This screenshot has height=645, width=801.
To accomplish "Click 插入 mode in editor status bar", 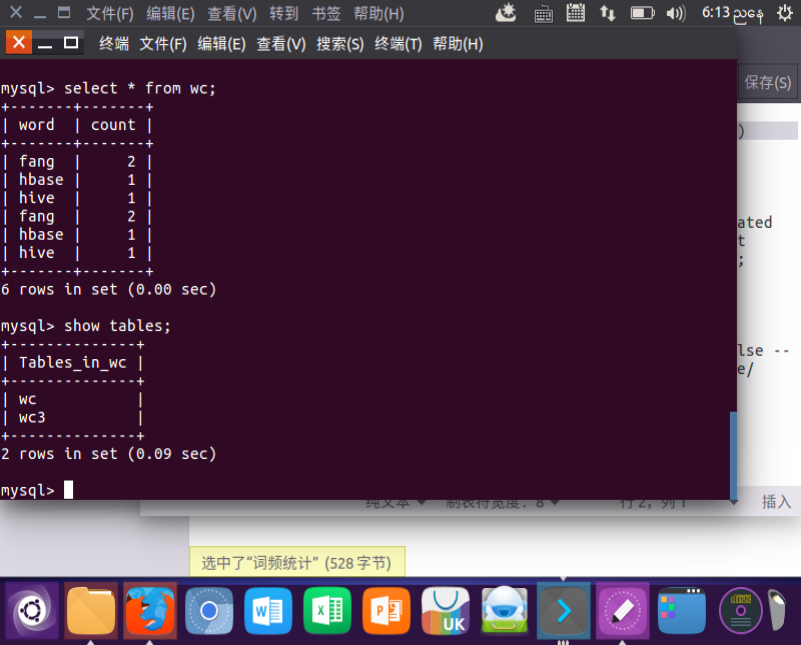I will (776, 501).
